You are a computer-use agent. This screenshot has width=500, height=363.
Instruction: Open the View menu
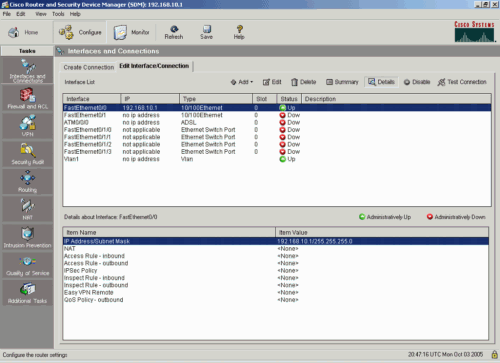(41, 14)
